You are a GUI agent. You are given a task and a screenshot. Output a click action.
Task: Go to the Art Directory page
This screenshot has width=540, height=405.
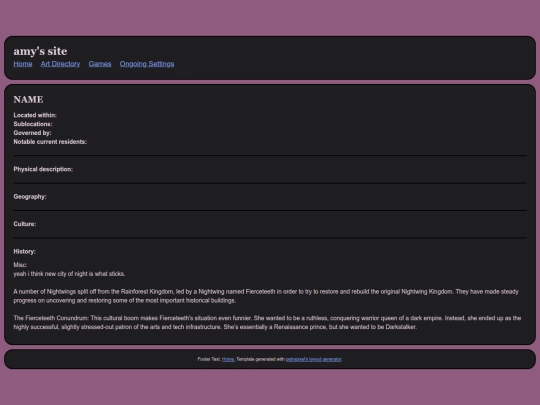coord(60,64)
